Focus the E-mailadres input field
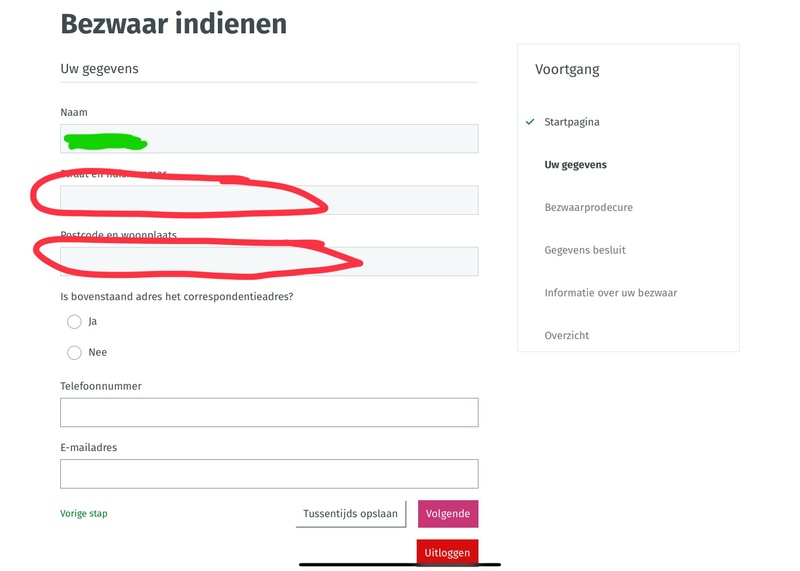This screenshot has height=571, width=800. pyautogui.click(x=269, y=474)
